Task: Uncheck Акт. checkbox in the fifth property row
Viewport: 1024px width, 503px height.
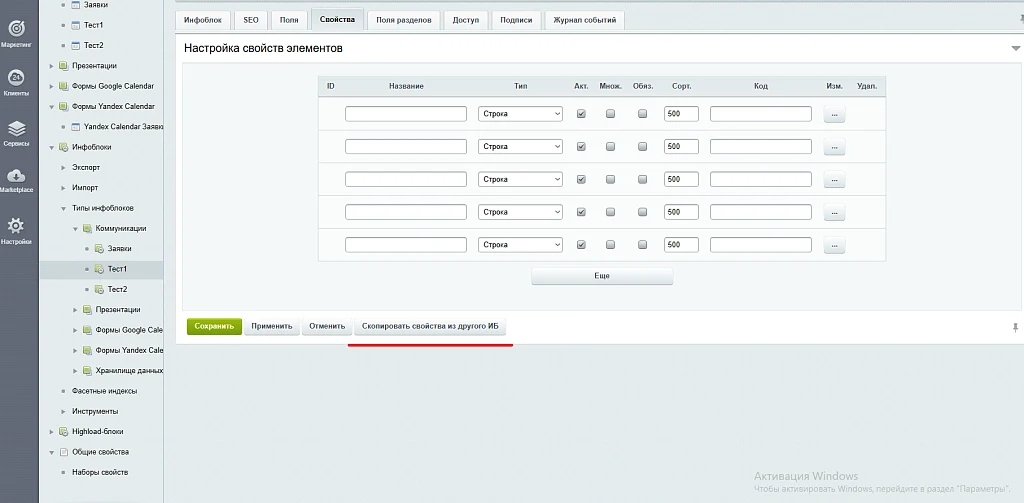Action: [x=581, y=245]
